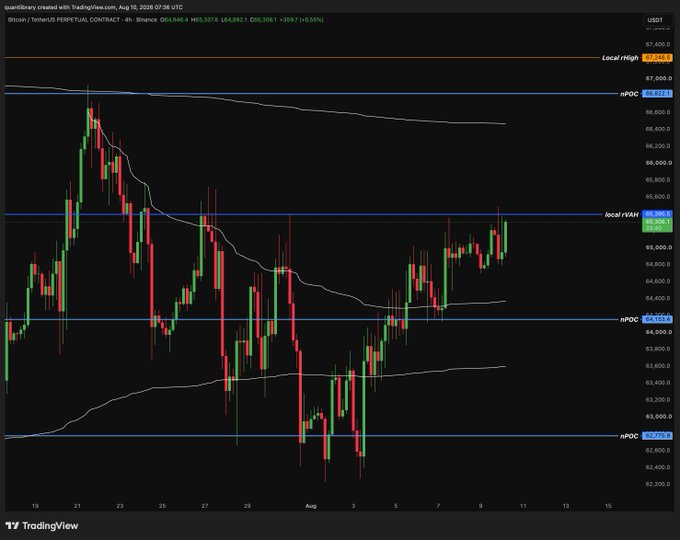The width and height of the screenshot is (680, 540).
Task: Click the high value H65,337.8
Action: (205, 20)
